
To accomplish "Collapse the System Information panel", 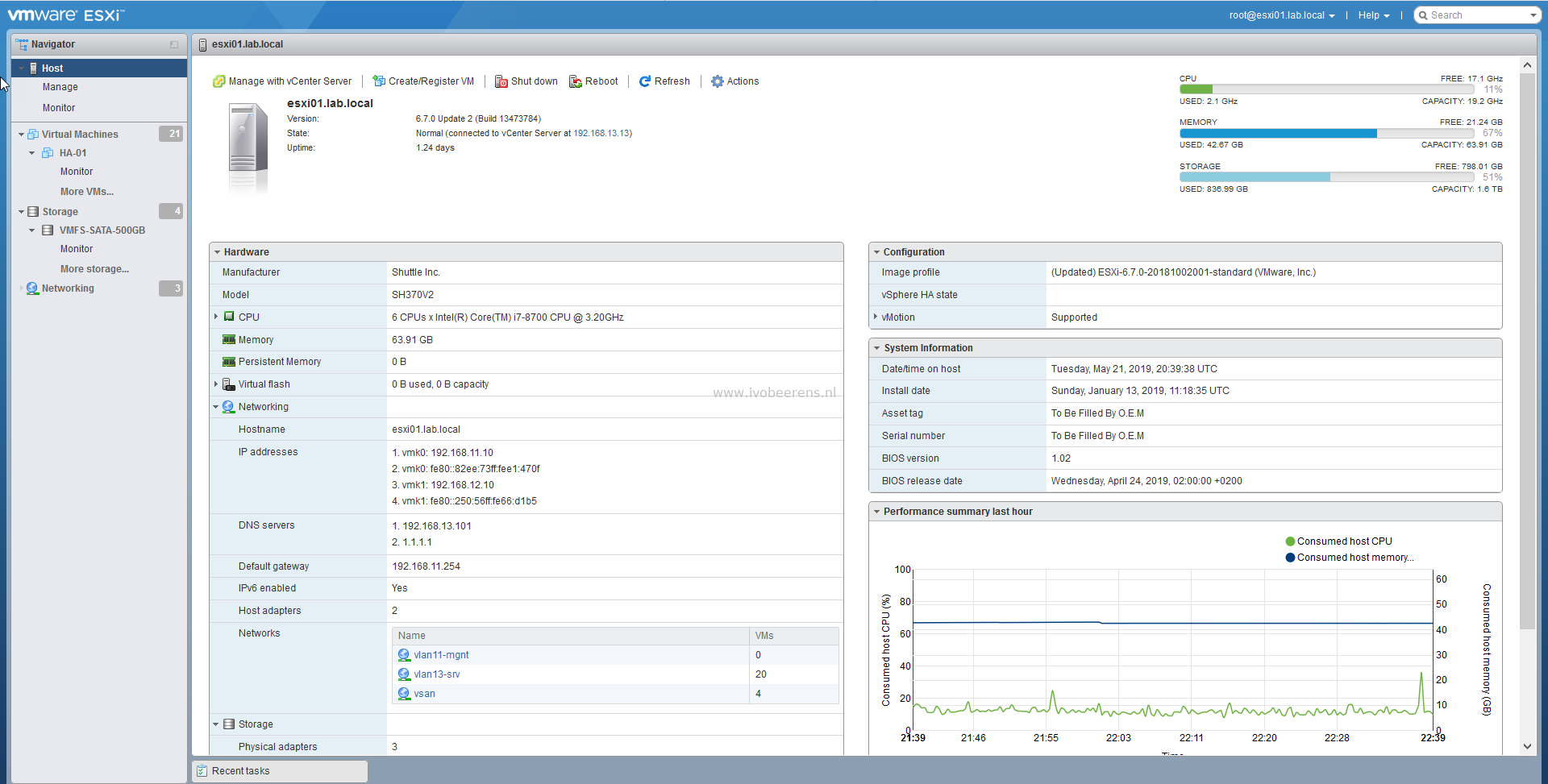I will point(876,348).
